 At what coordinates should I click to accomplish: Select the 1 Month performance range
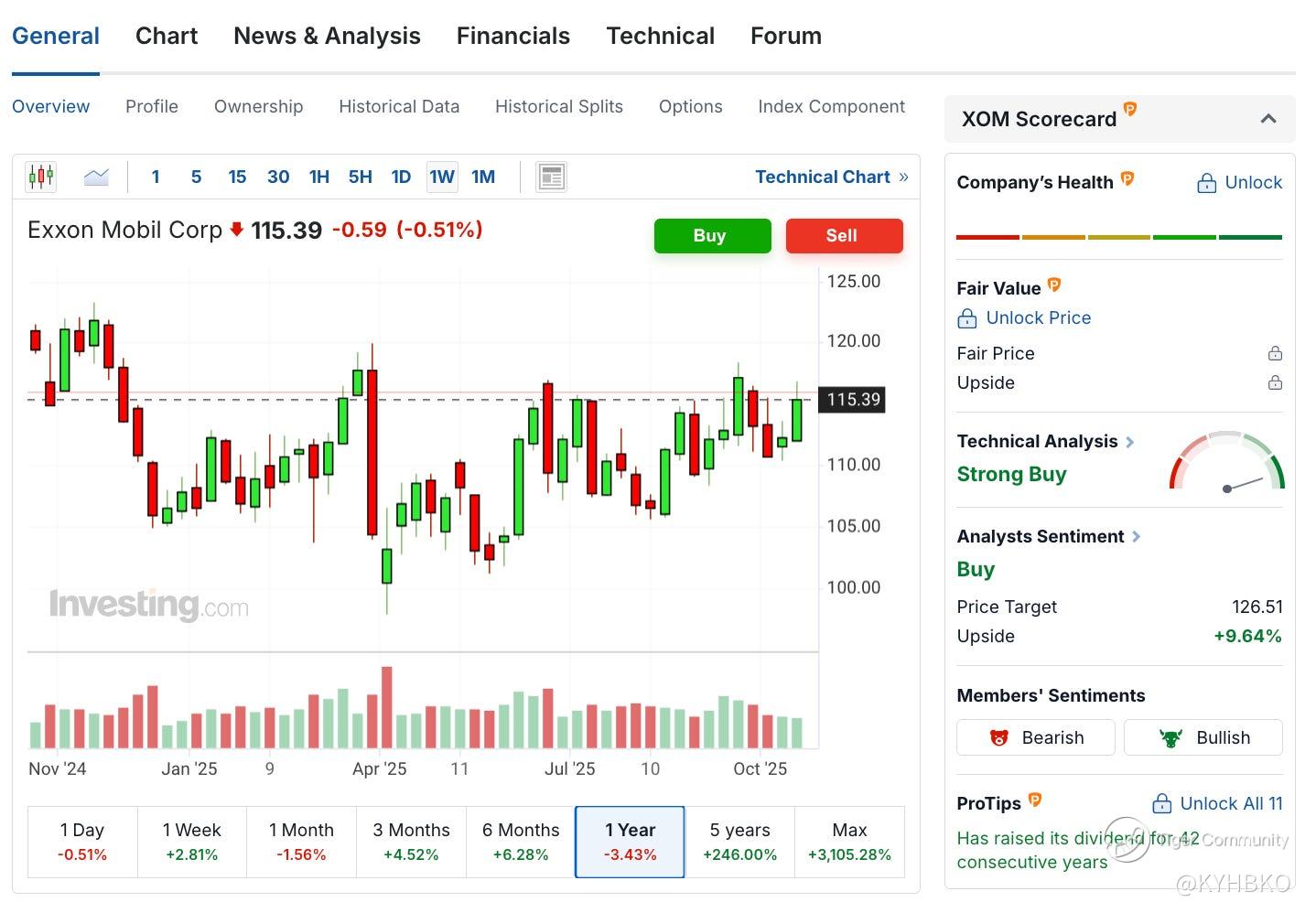tap(301, 842)
